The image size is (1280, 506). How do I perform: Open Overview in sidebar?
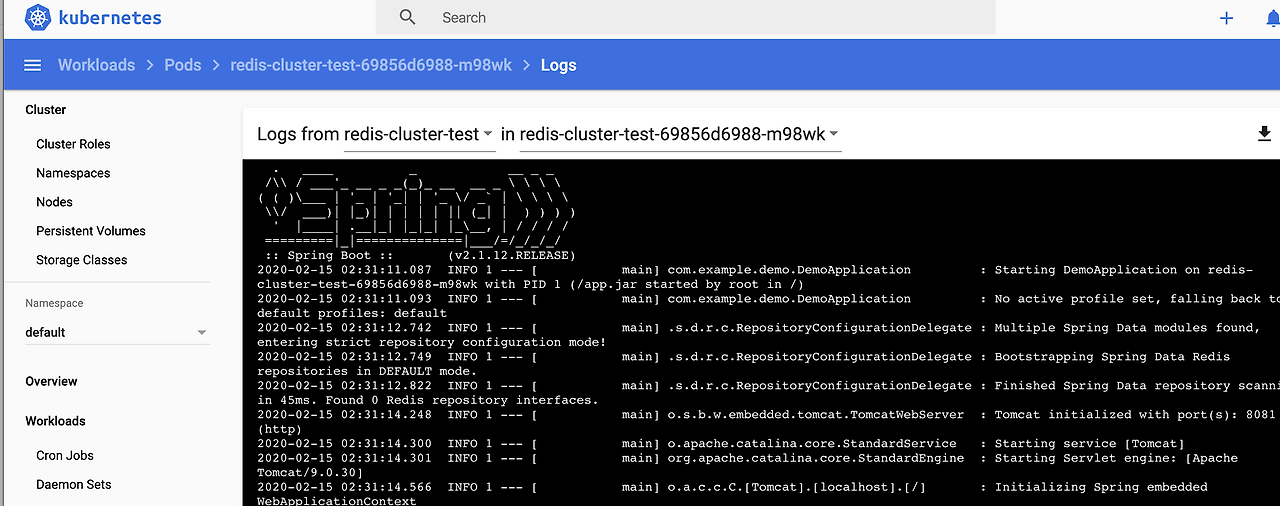pos(51,381)
